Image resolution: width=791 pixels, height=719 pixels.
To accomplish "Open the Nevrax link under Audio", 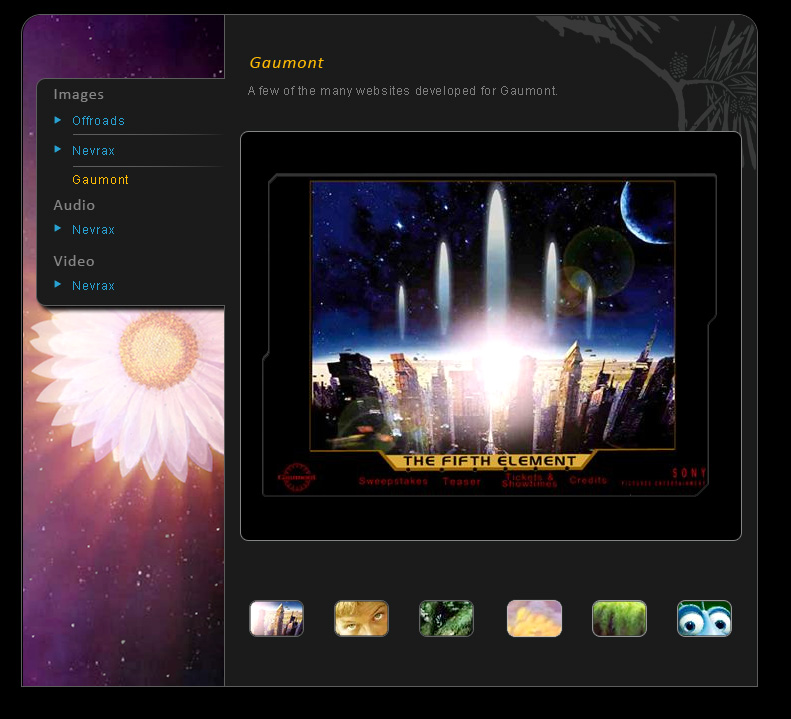I will pyautogui.click(x=93, y=230).
